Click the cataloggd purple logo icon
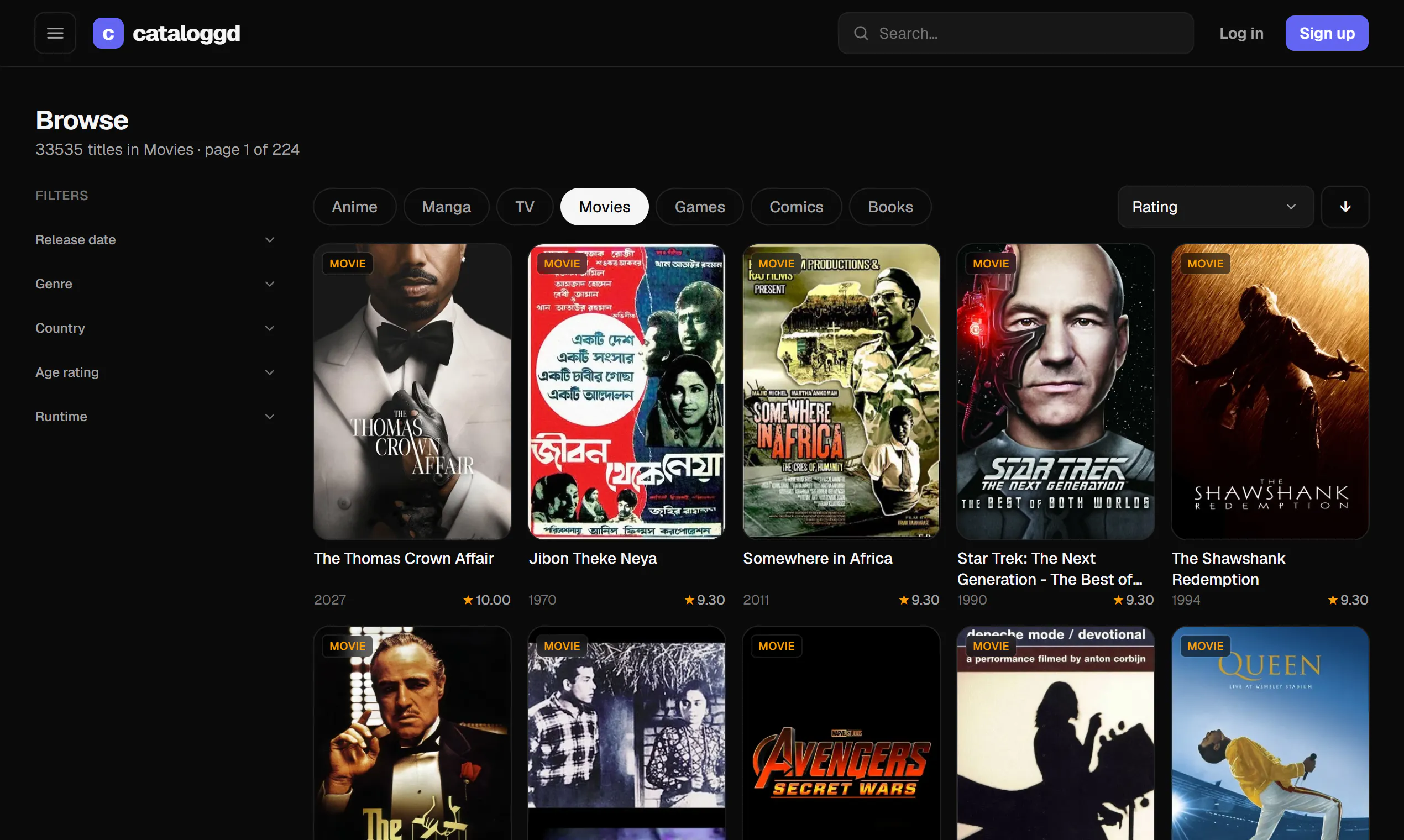This screenshot has height=840, width=1404. coord(108,33)
